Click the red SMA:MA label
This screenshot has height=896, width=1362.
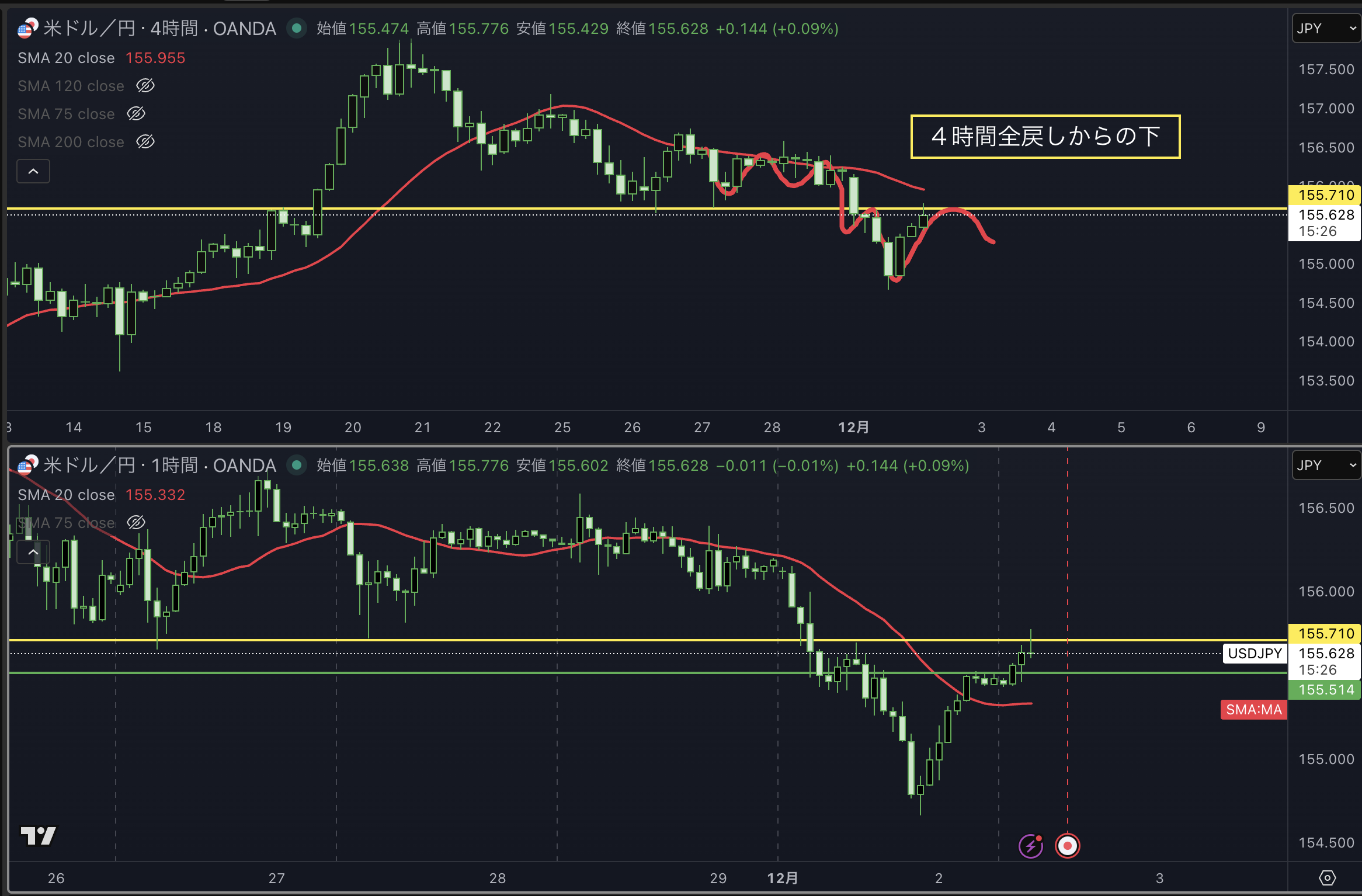[1253, 710]
